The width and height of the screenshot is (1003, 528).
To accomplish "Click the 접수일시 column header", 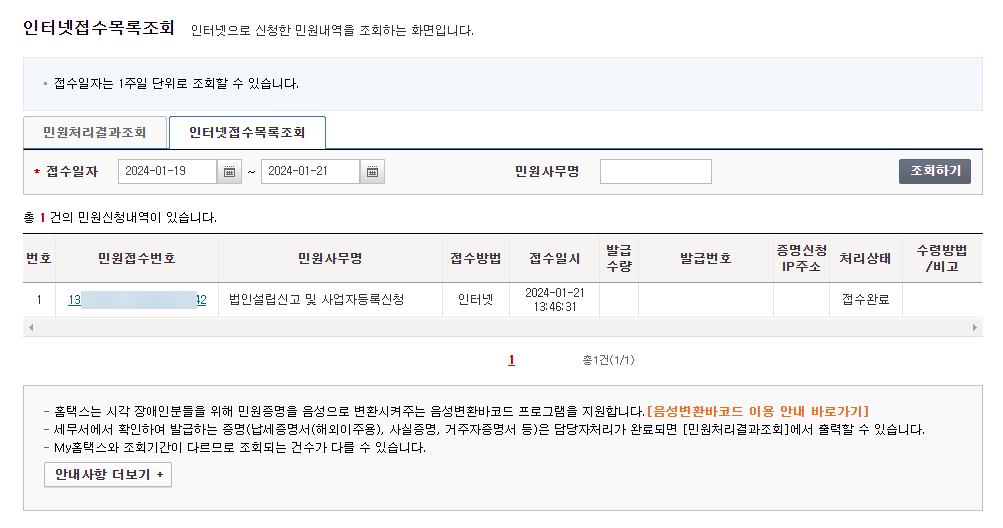I will (x=555, y=259).
